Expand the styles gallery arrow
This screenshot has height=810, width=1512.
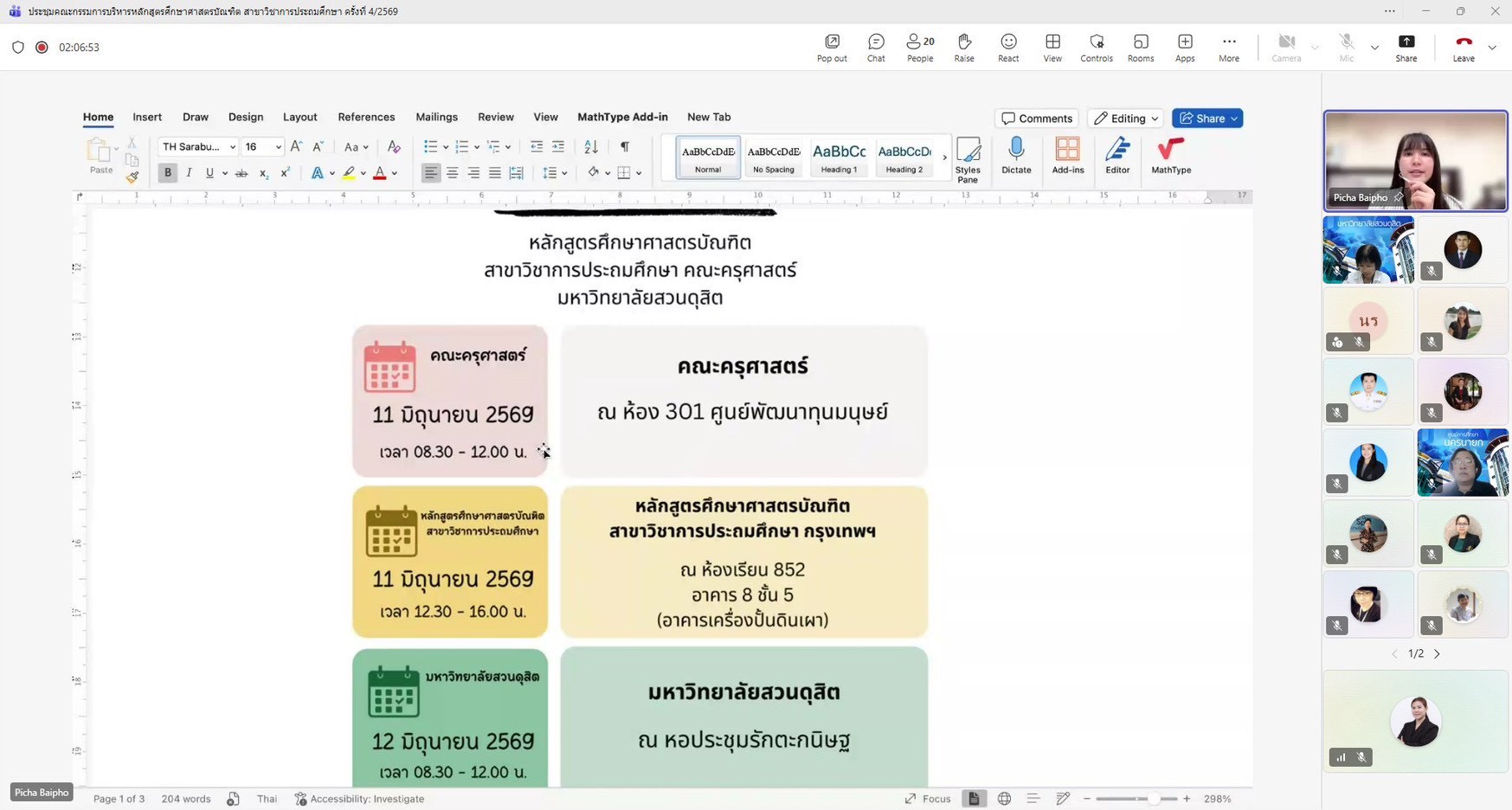point(944,157)
